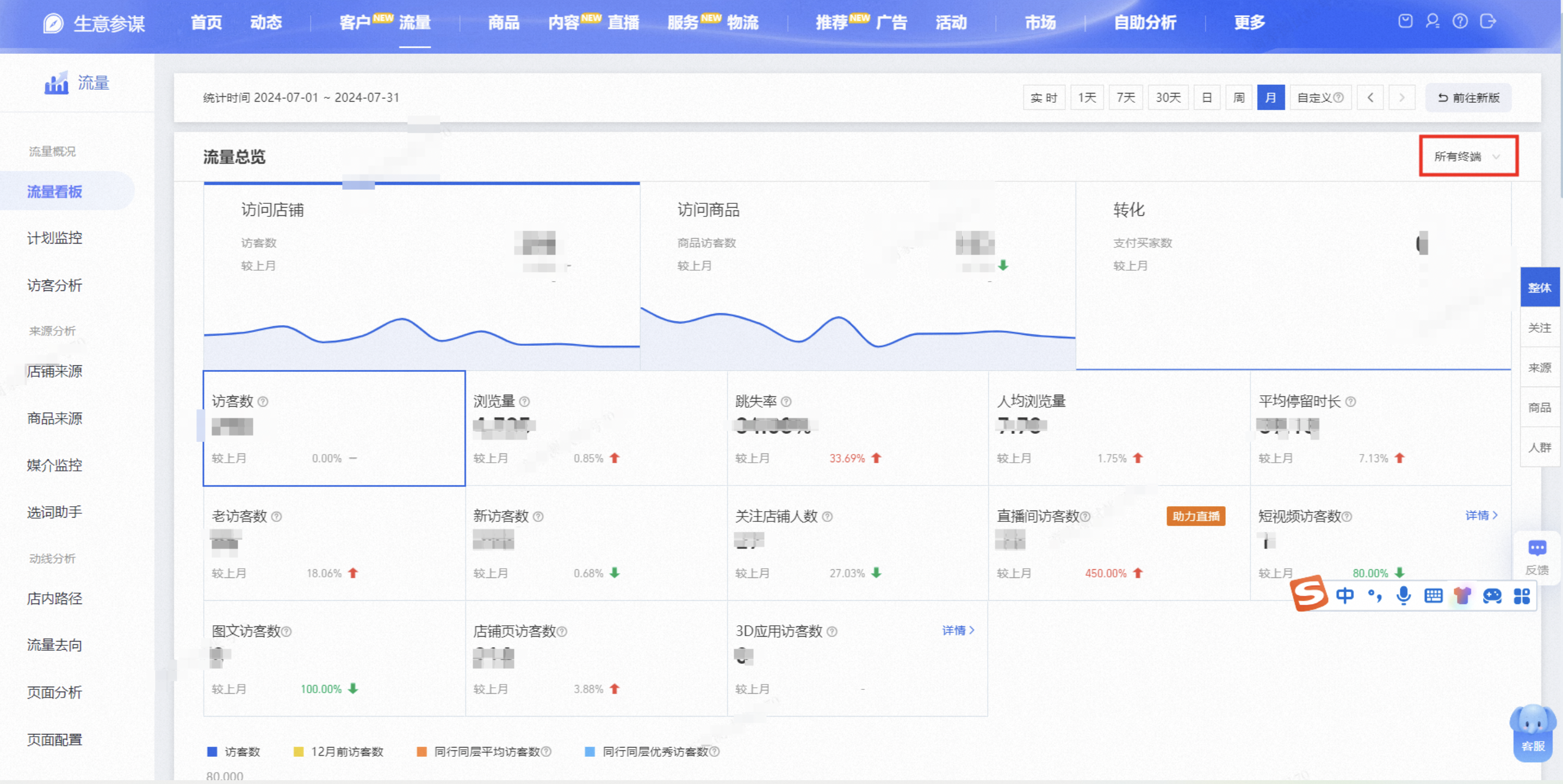Click the help icon beside 店铺页访客数
1563x784 pixels.
tap(562, 632)
